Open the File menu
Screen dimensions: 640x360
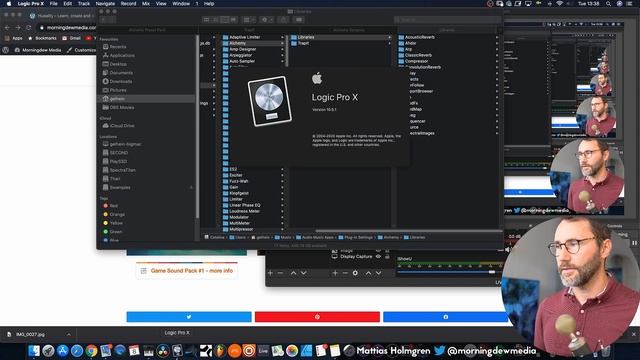53,4
